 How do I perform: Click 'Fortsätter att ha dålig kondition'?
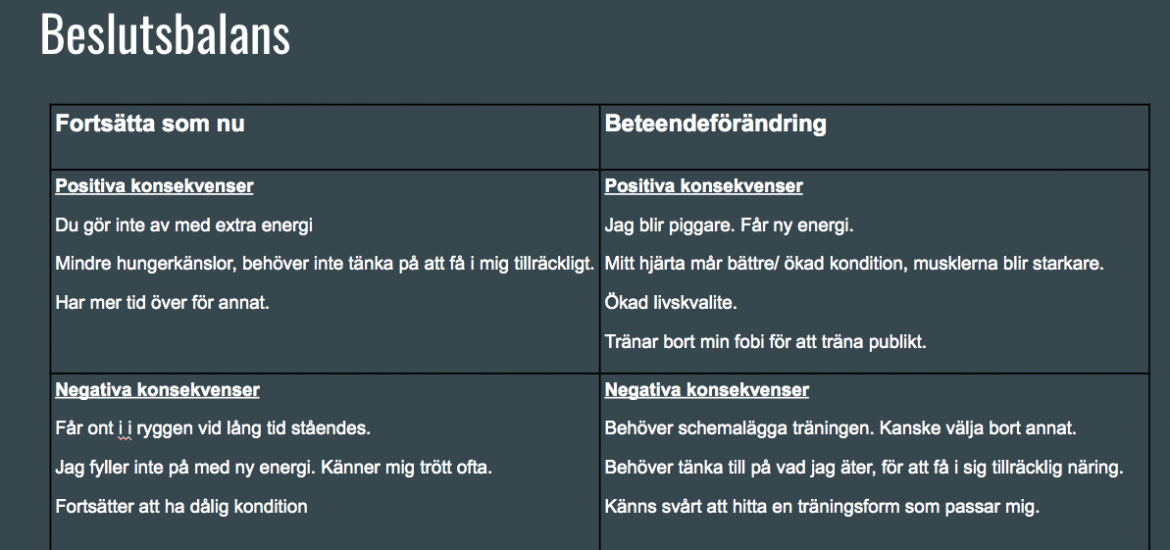[x=181, y=507]
